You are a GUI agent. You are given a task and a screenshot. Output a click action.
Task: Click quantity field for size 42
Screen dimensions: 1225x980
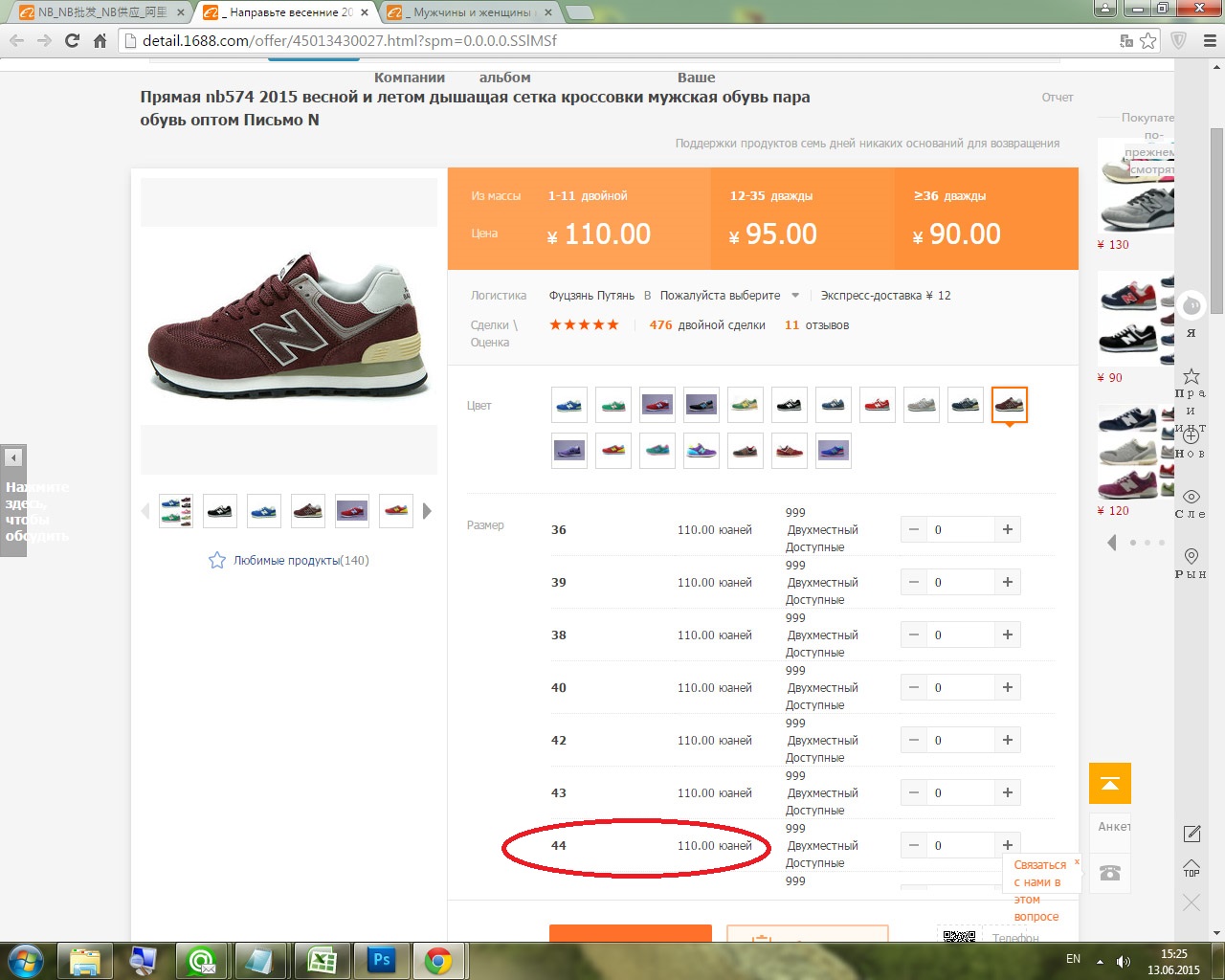click(961, 740)
